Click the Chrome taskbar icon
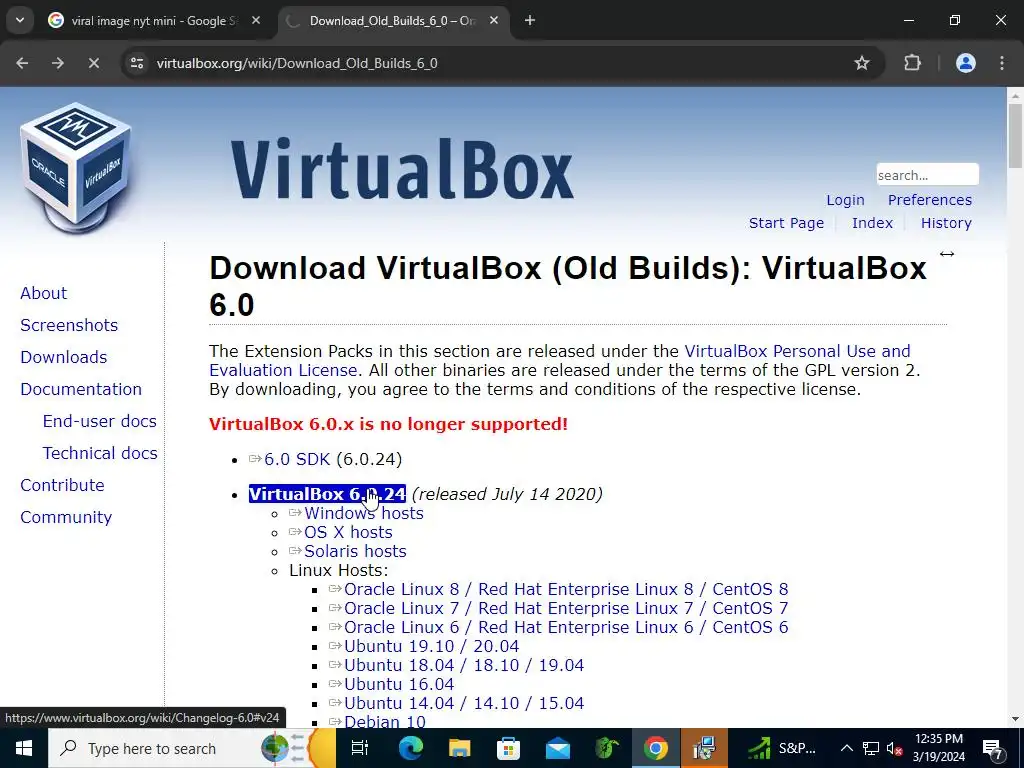This screenshot has width=1024, height=768. click(x=656, y=748)
